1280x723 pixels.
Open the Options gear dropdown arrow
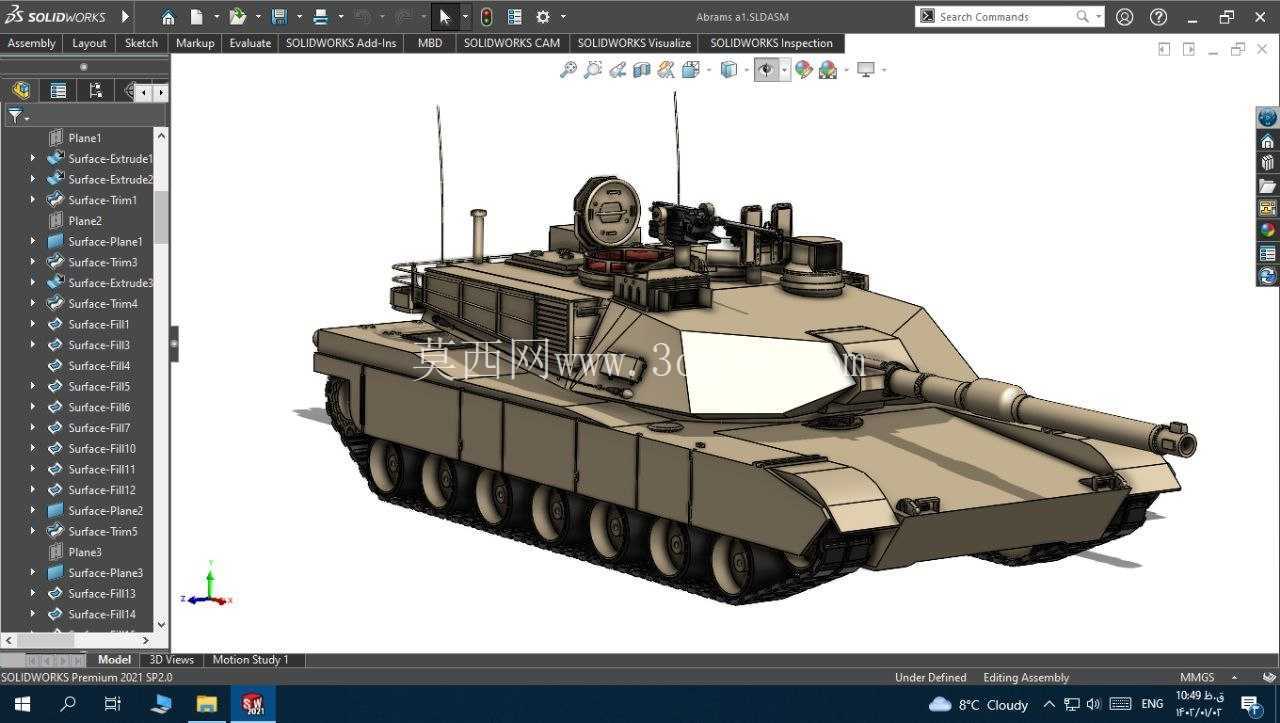coord(563,17)
